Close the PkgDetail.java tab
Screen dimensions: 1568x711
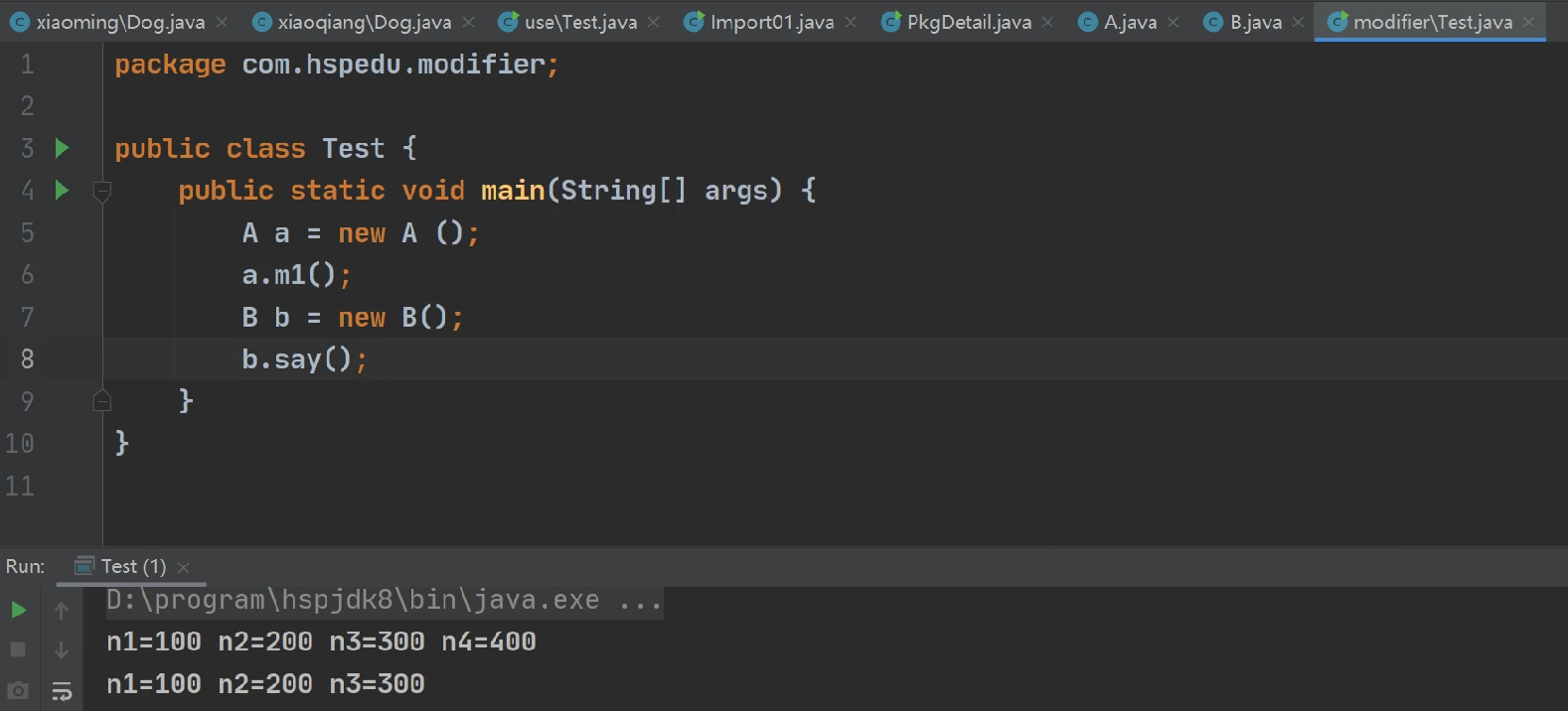tap(1047, 22)
